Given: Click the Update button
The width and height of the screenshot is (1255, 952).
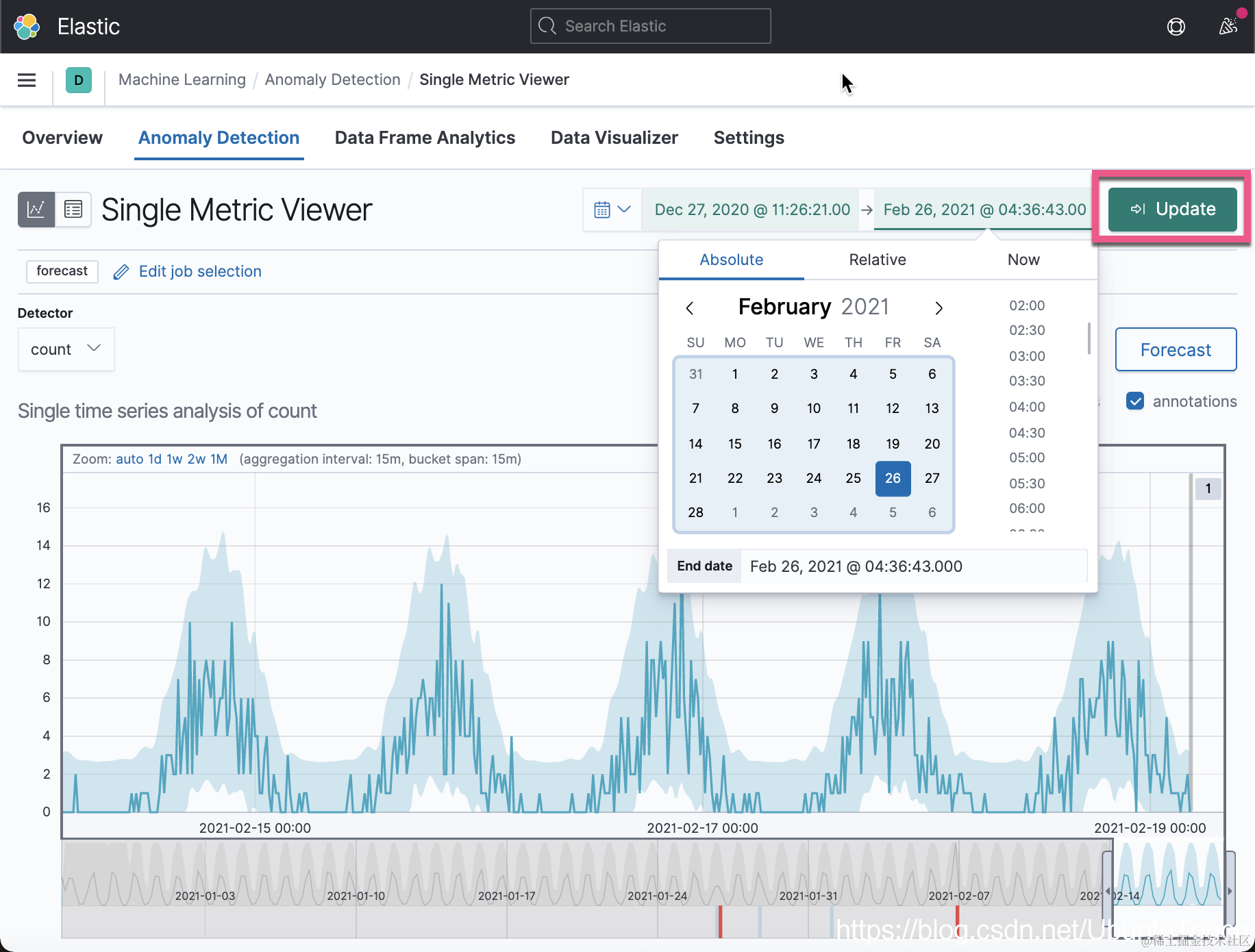Looking at the screenshot, I should tap(1173, 209).
